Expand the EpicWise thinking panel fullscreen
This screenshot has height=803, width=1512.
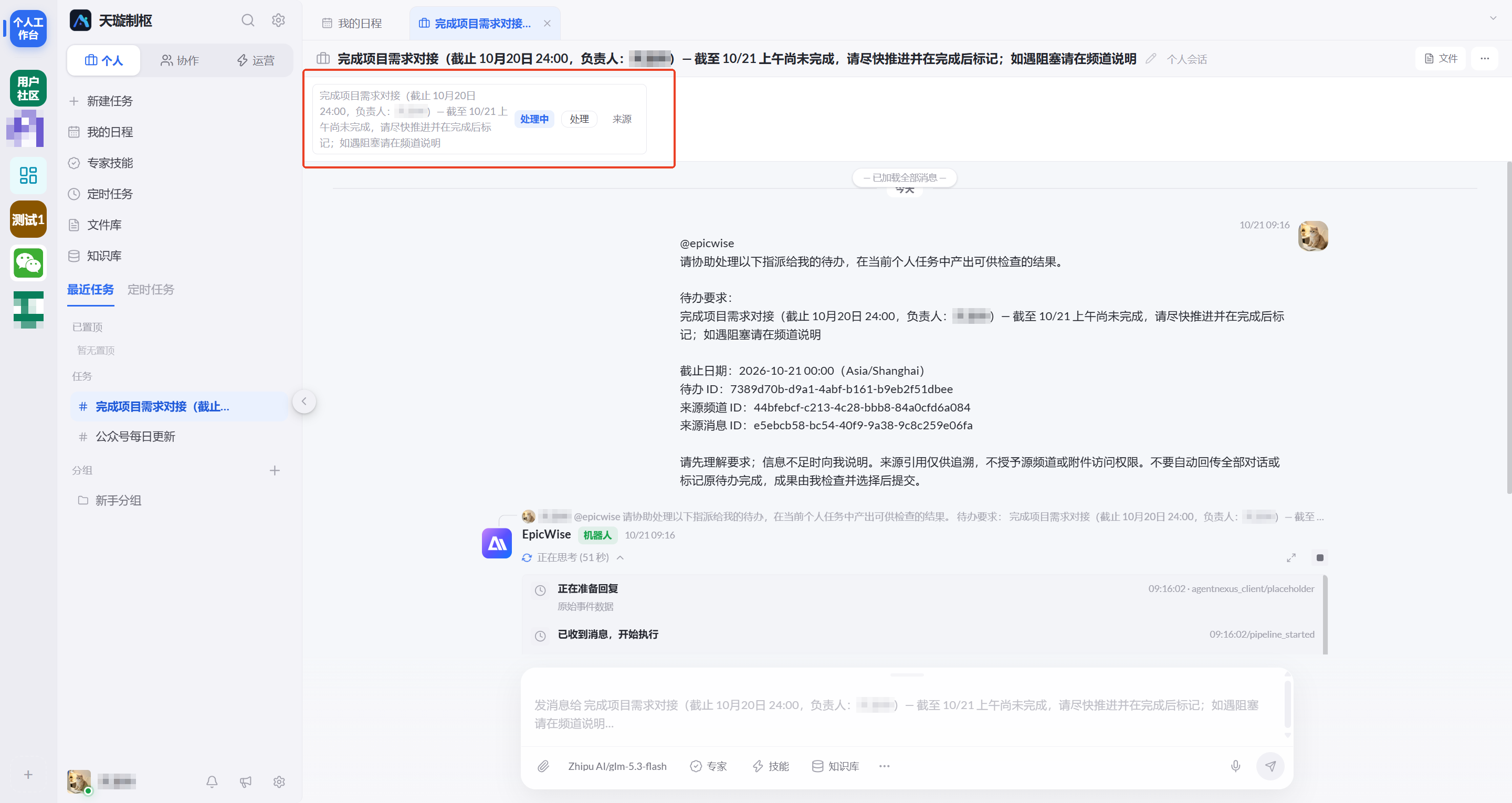[x=1291, y=557]
